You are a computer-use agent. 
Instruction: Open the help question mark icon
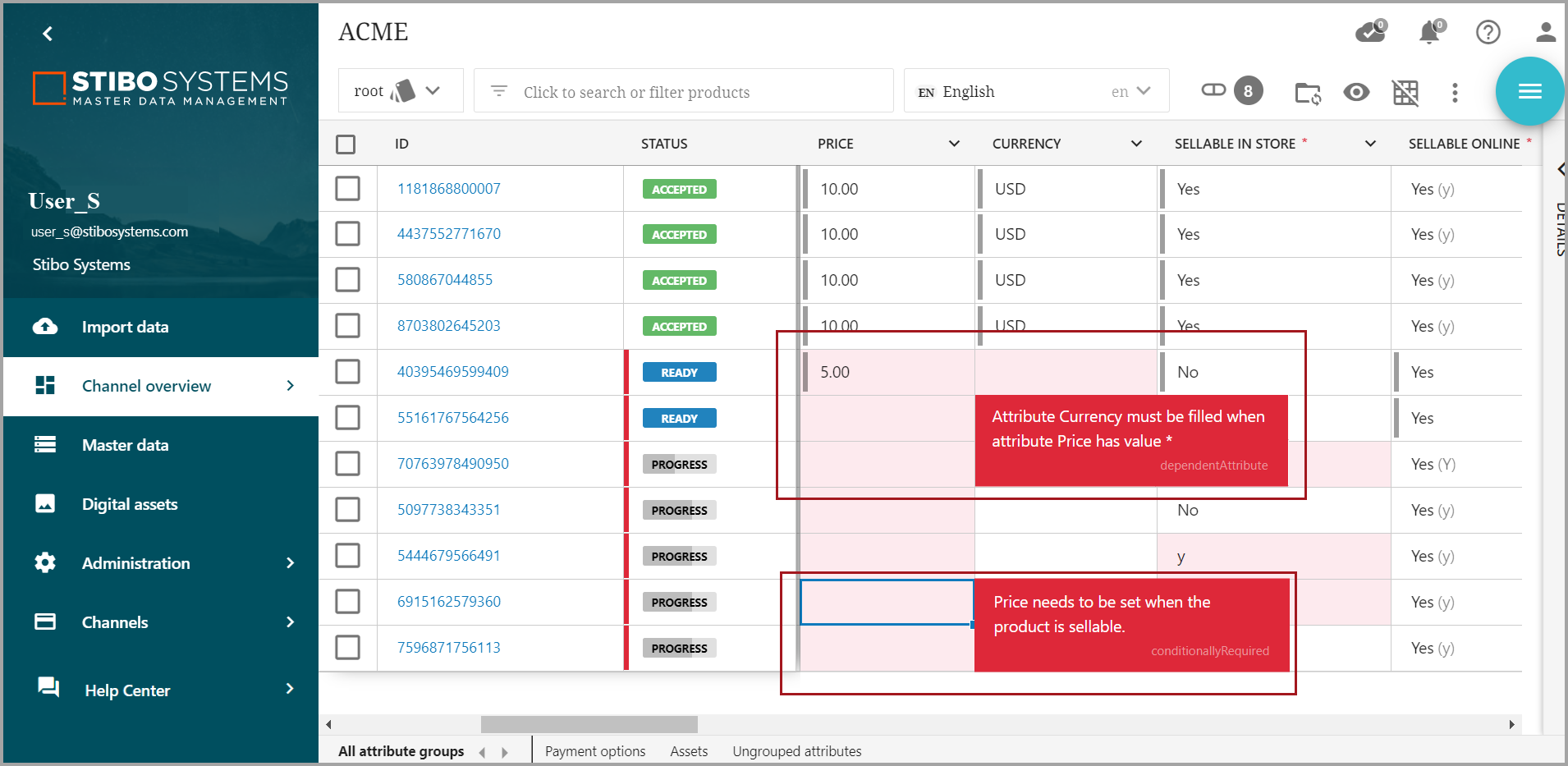point(1488,32)
